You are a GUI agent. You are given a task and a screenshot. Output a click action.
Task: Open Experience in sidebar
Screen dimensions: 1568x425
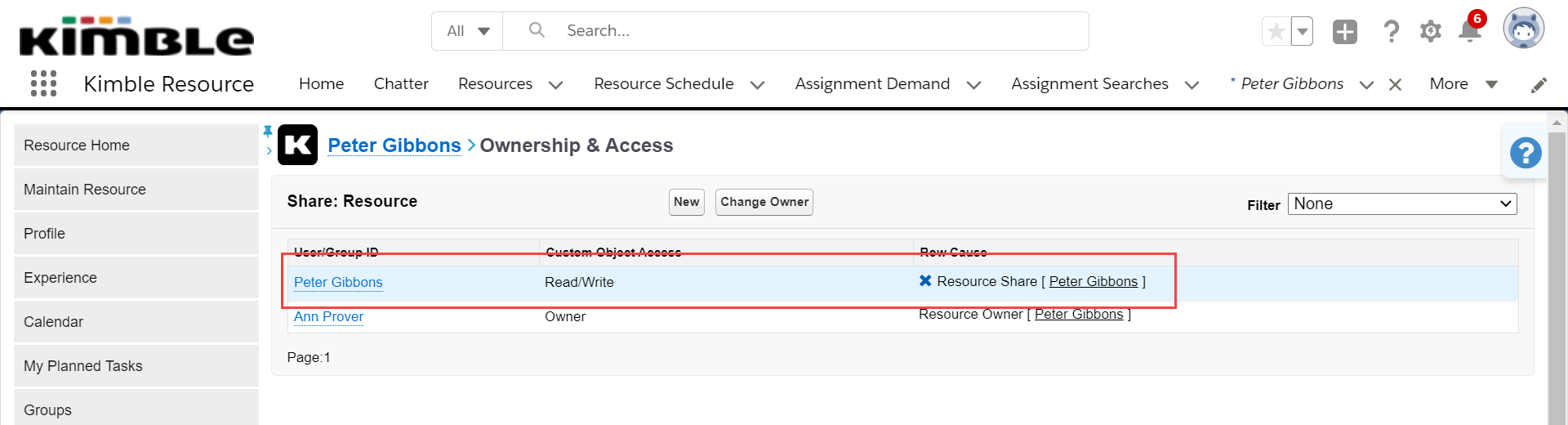point(136,278)
